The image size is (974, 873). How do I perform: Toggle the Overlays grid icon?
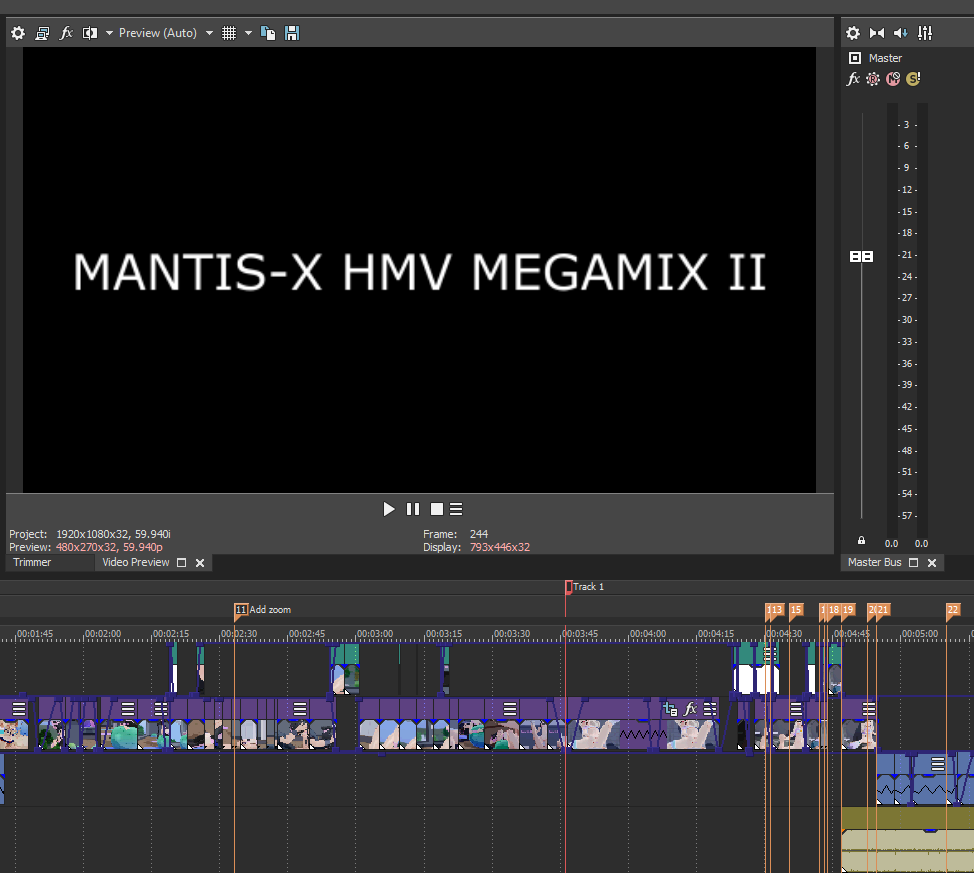click(229, 33)
